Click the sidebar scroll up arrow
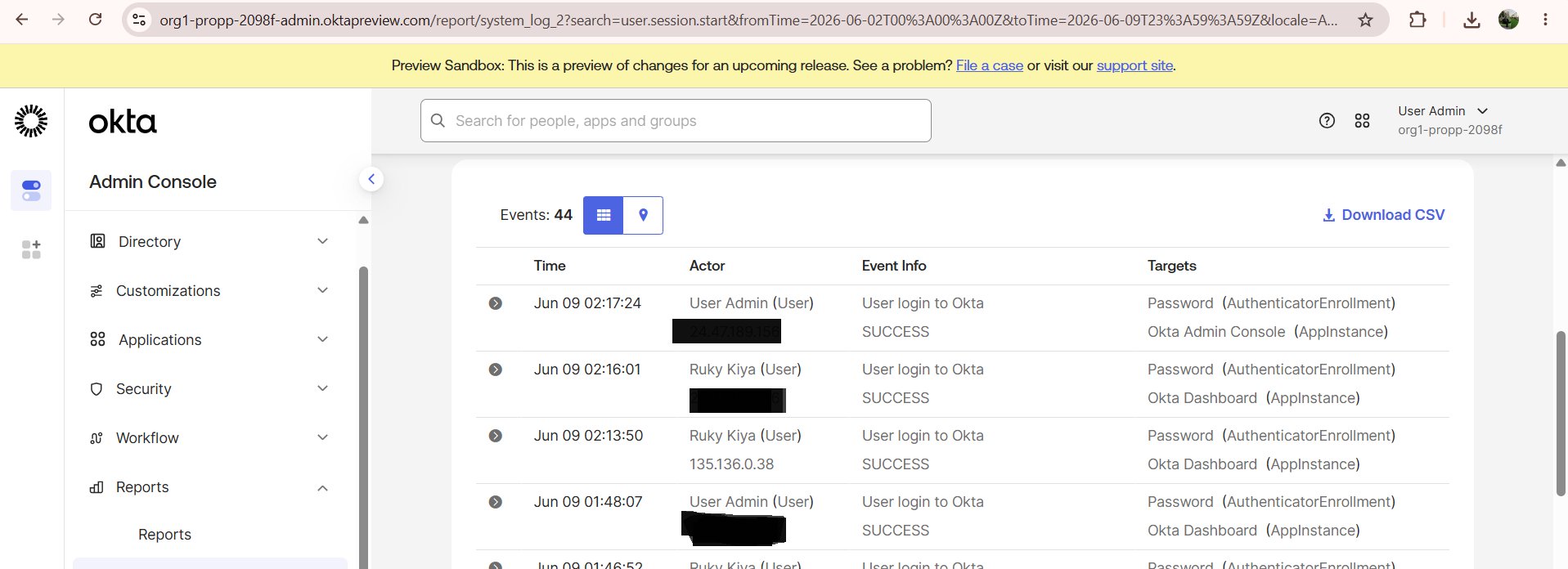 tap(363, 220)
